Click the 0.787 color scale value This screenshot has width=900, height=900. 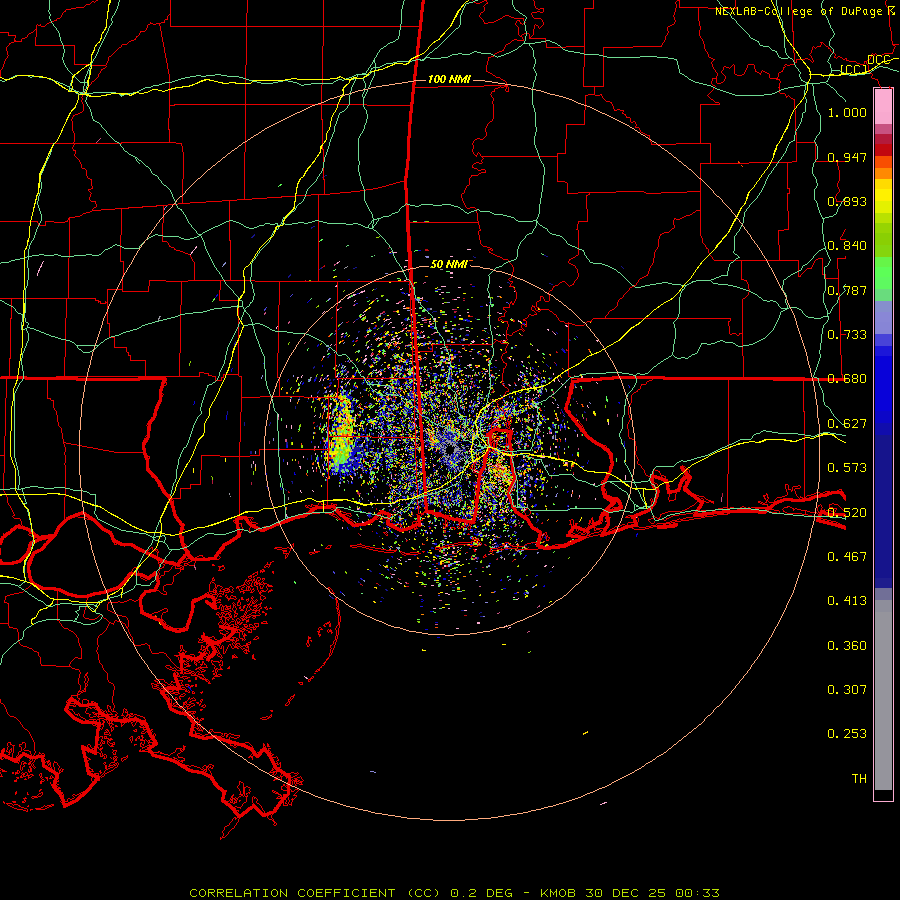tap(847, 290)
